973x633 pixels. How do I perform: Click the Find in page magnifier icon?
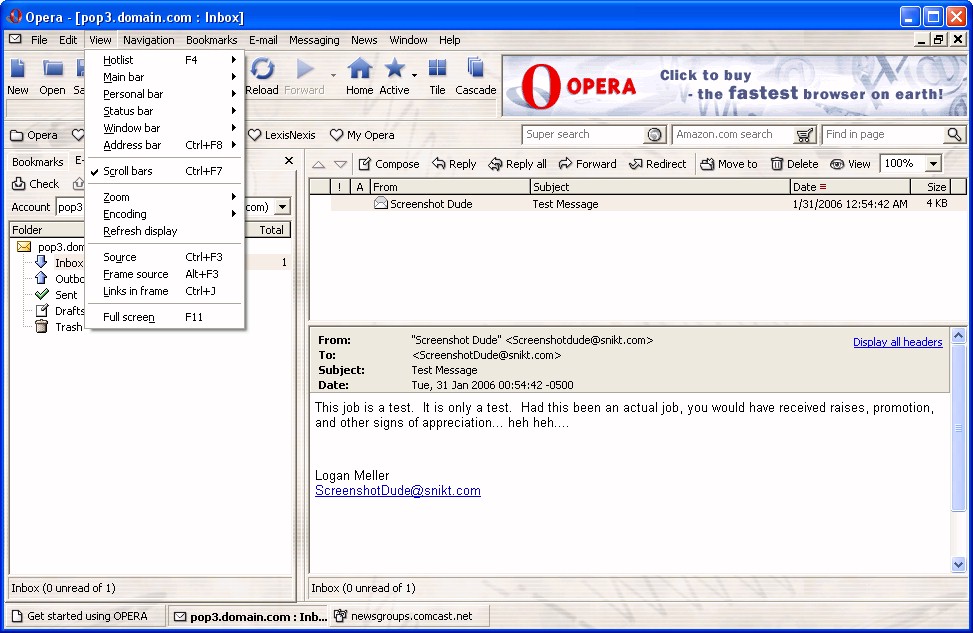pos(954,134)
